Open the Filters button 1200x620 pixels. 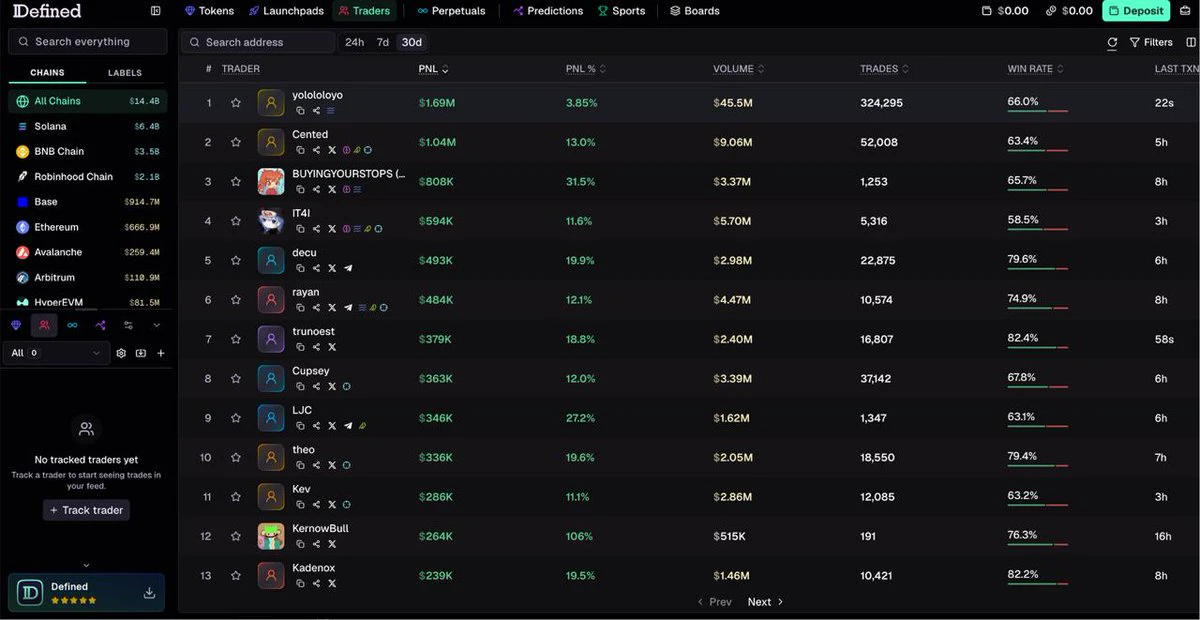pos(1151,42)
